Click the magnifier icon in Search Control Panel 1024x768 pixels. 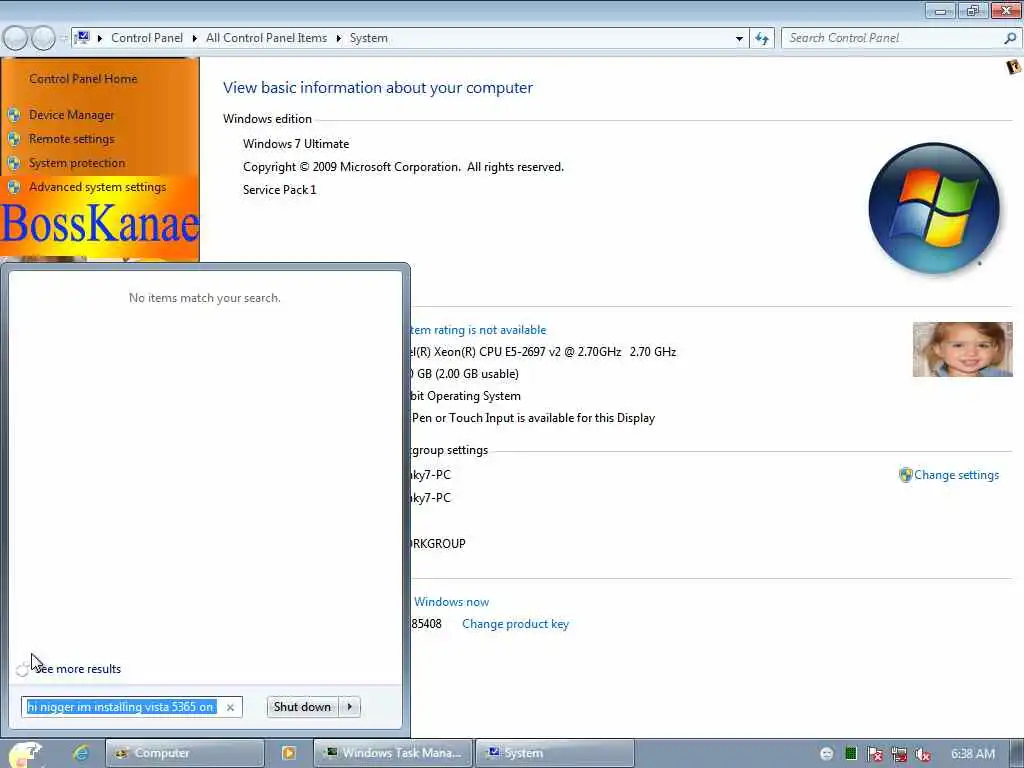tap(1010, 38)
